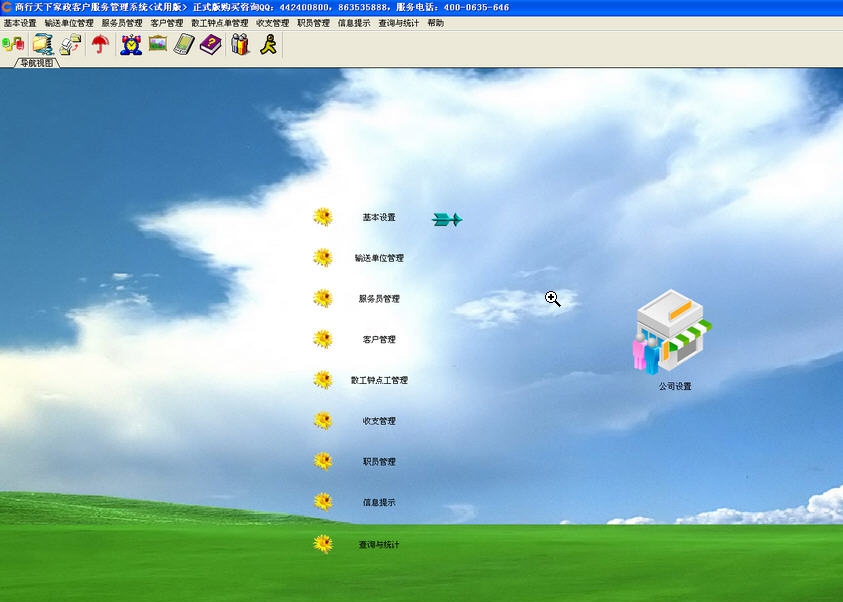The image size is (843, 602).
Task: Open the 散工钟点单管理 menu
Action: pos(220,23)
